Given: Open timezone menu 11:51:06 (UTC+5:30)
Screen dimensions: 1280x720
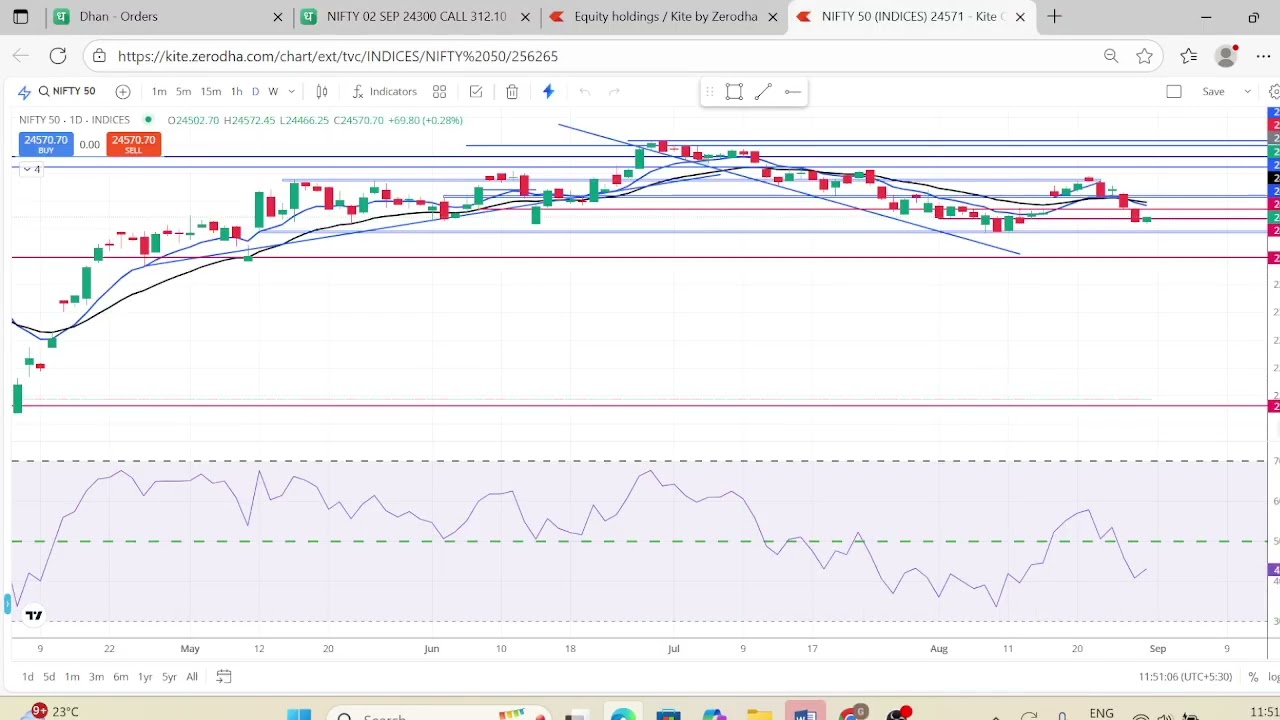Looking at the screenshot, I should pyautogui.click(x=1185, y=677).
